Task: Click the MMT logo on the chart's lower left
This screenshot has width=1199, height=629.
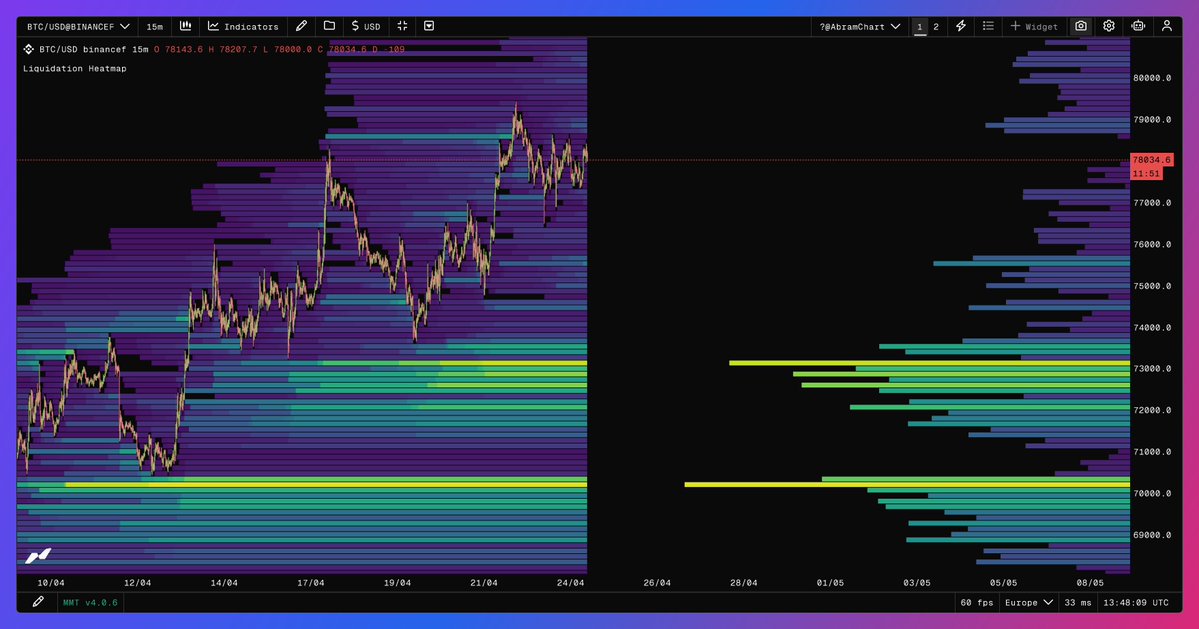Action: (x=38, y=556)
